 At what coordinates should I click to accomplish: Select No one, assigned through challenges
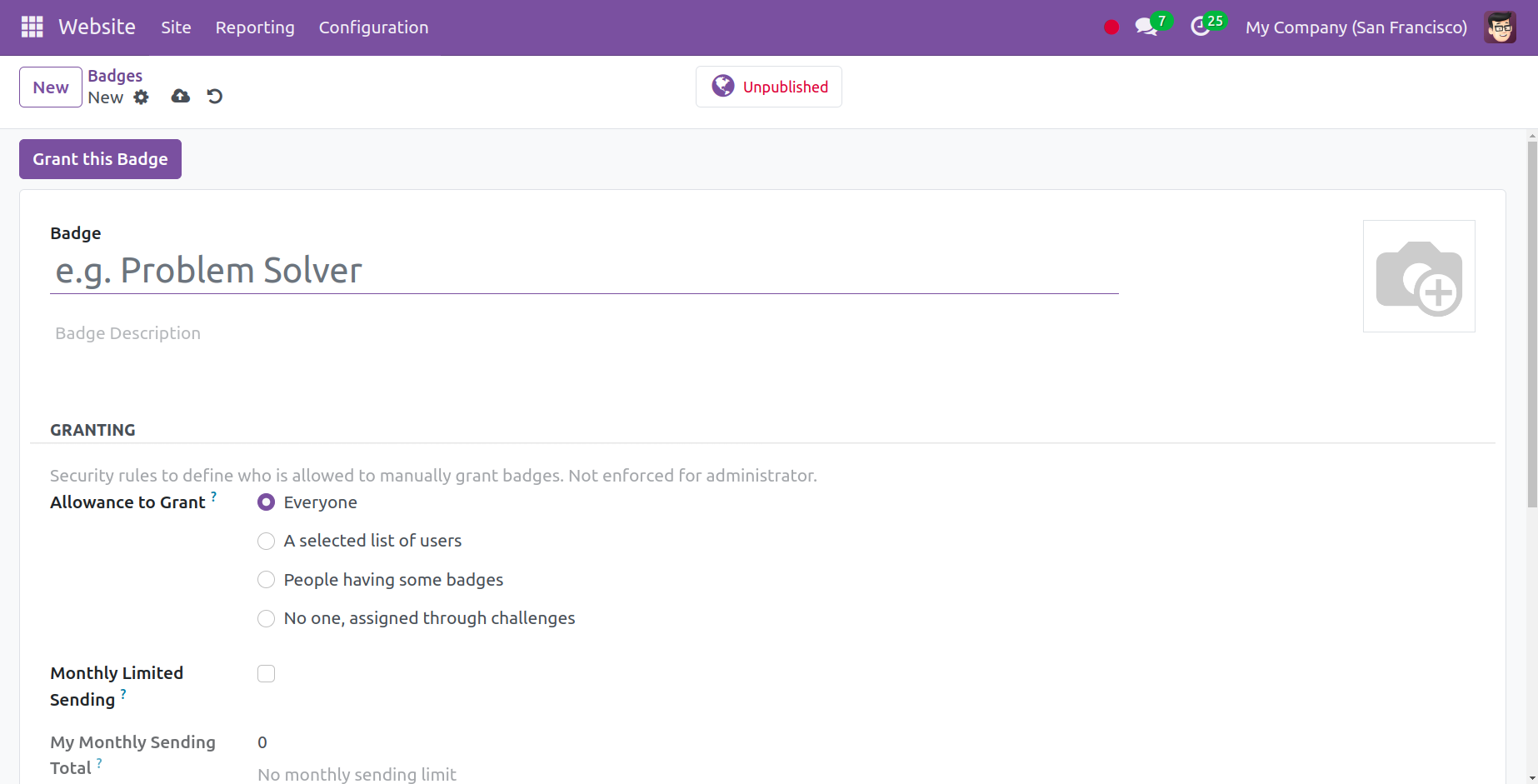point(267,618)
